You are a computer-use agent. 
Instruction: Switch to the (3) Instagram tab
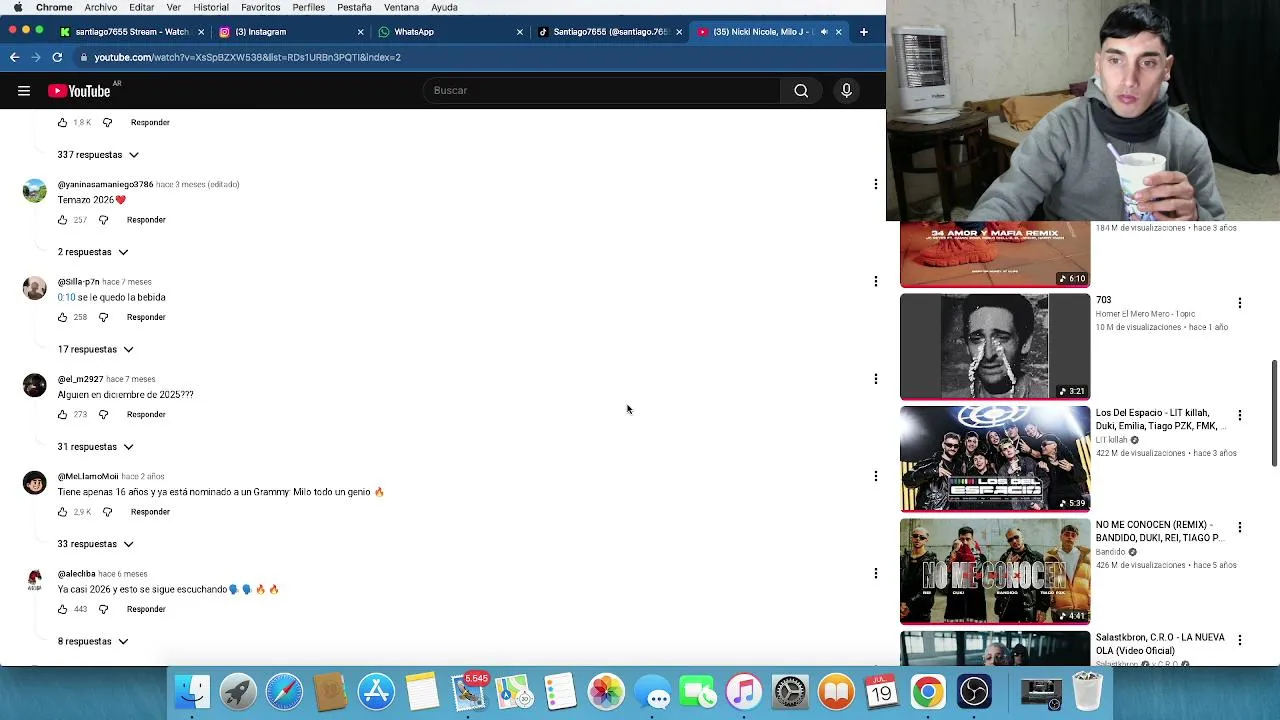point(290,32)
